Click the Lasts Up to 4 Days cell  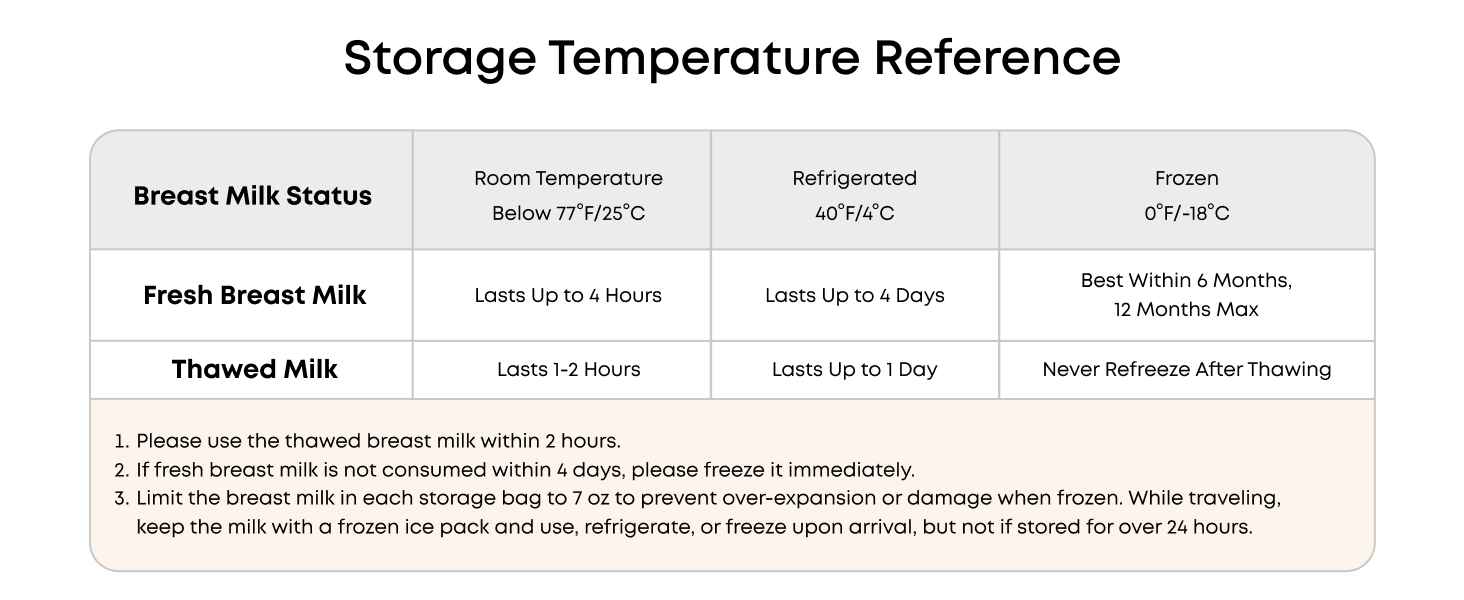pos(855,295)
